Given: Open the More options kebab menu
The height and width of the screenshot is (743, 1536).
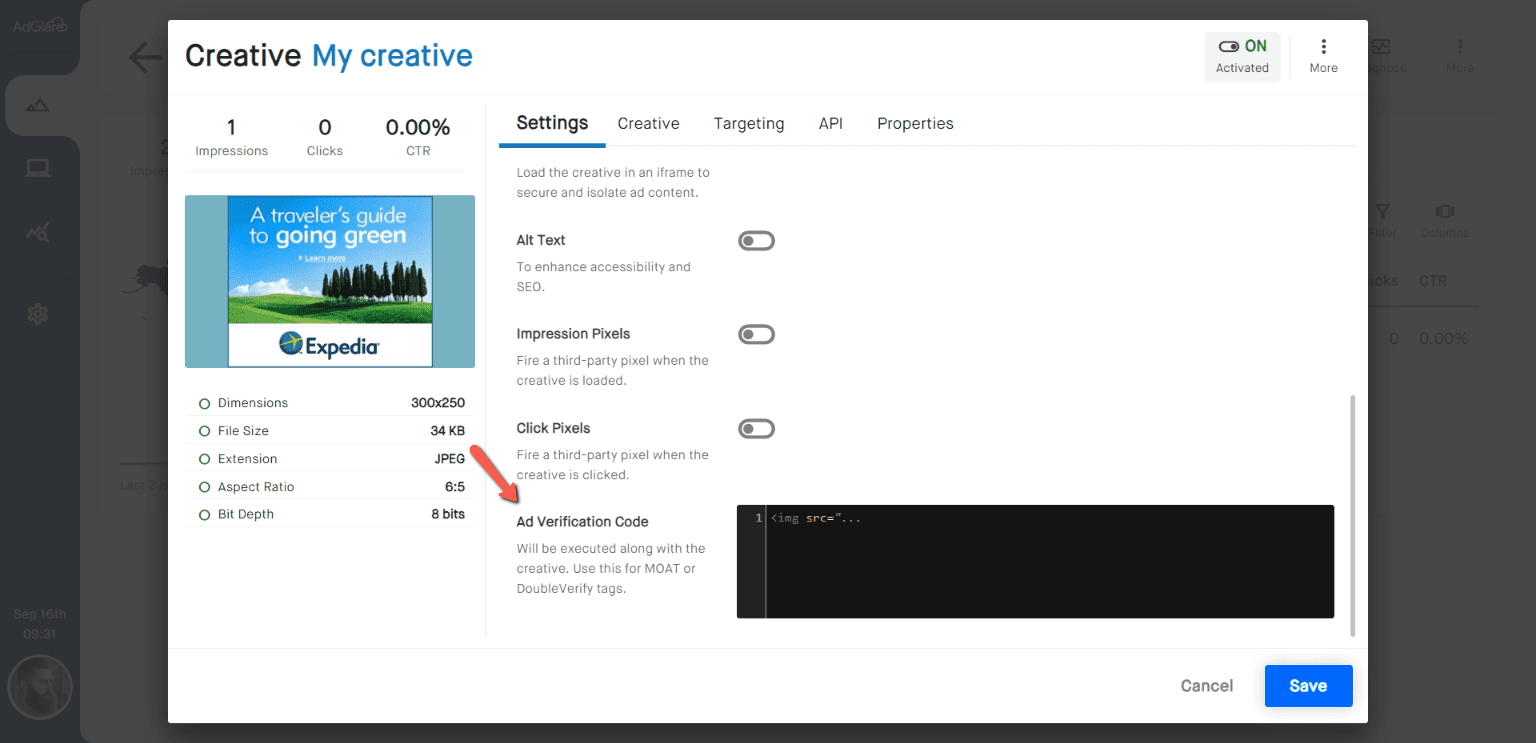Looking at the screenshot, I should pos(1323,45).
